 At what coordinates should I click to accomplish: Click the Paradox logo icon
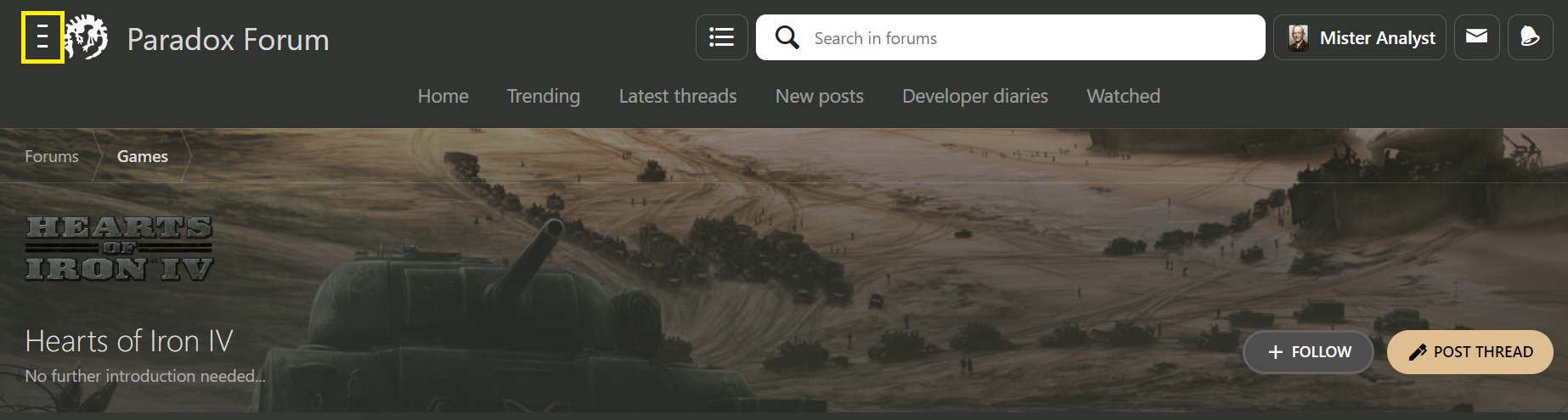87,37
